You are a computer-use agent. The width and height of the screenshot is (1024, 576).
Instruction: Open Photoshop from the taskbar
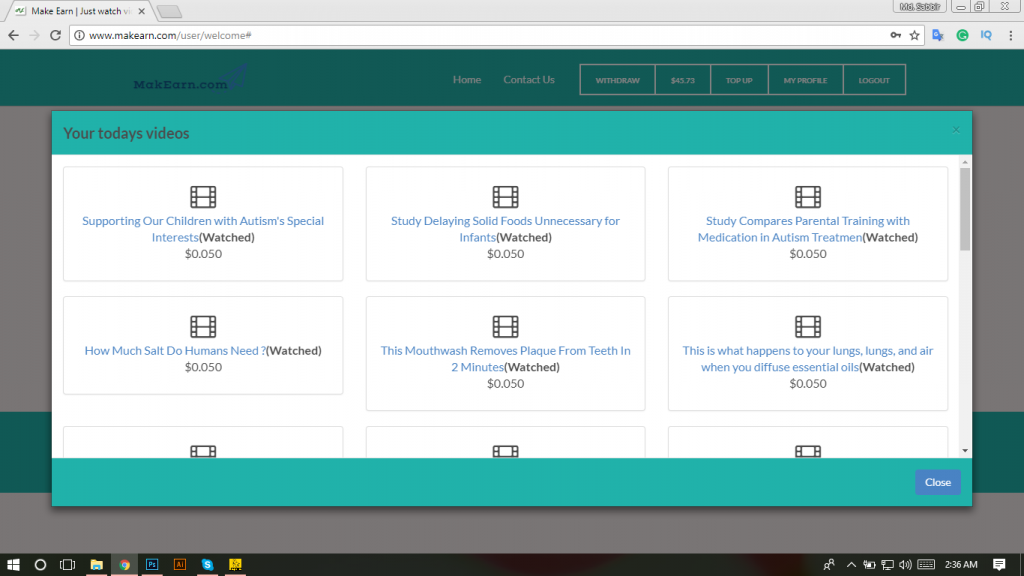click(x=152, y=564)
